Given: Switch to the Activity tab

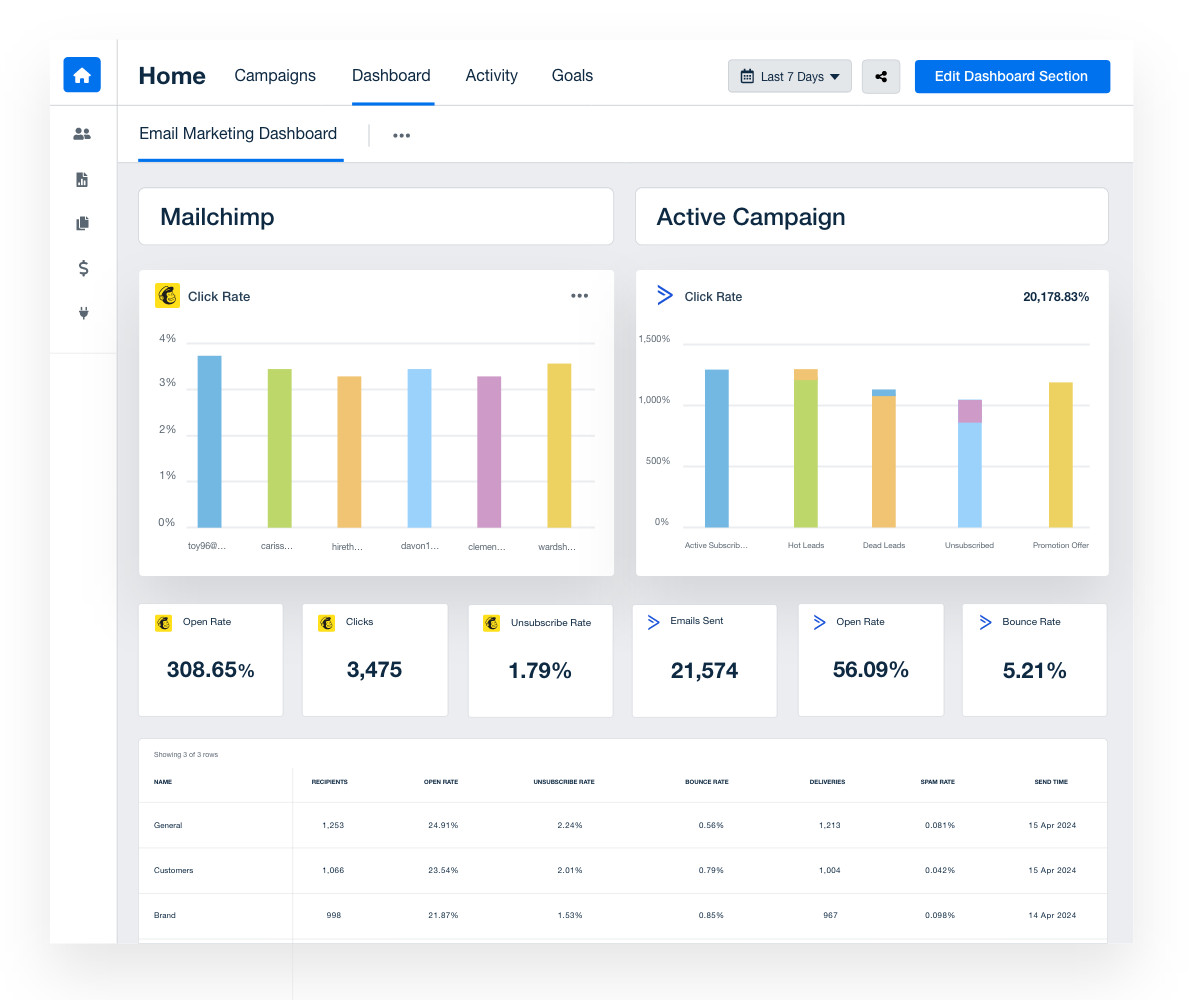Looking at the screenshot, I should point(491,75).
